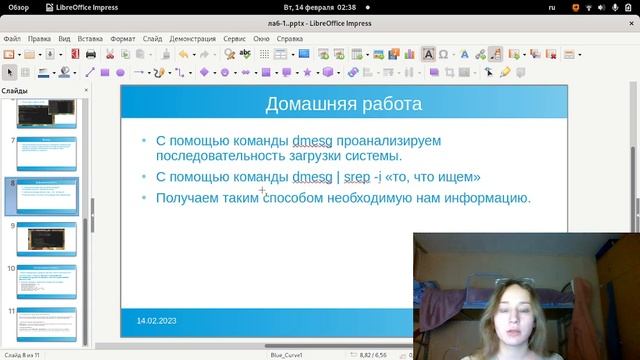The height and width of the screenshot is (360, 640).
Task: Click Обзор activities button in top bar
Action: coord(18,7)
